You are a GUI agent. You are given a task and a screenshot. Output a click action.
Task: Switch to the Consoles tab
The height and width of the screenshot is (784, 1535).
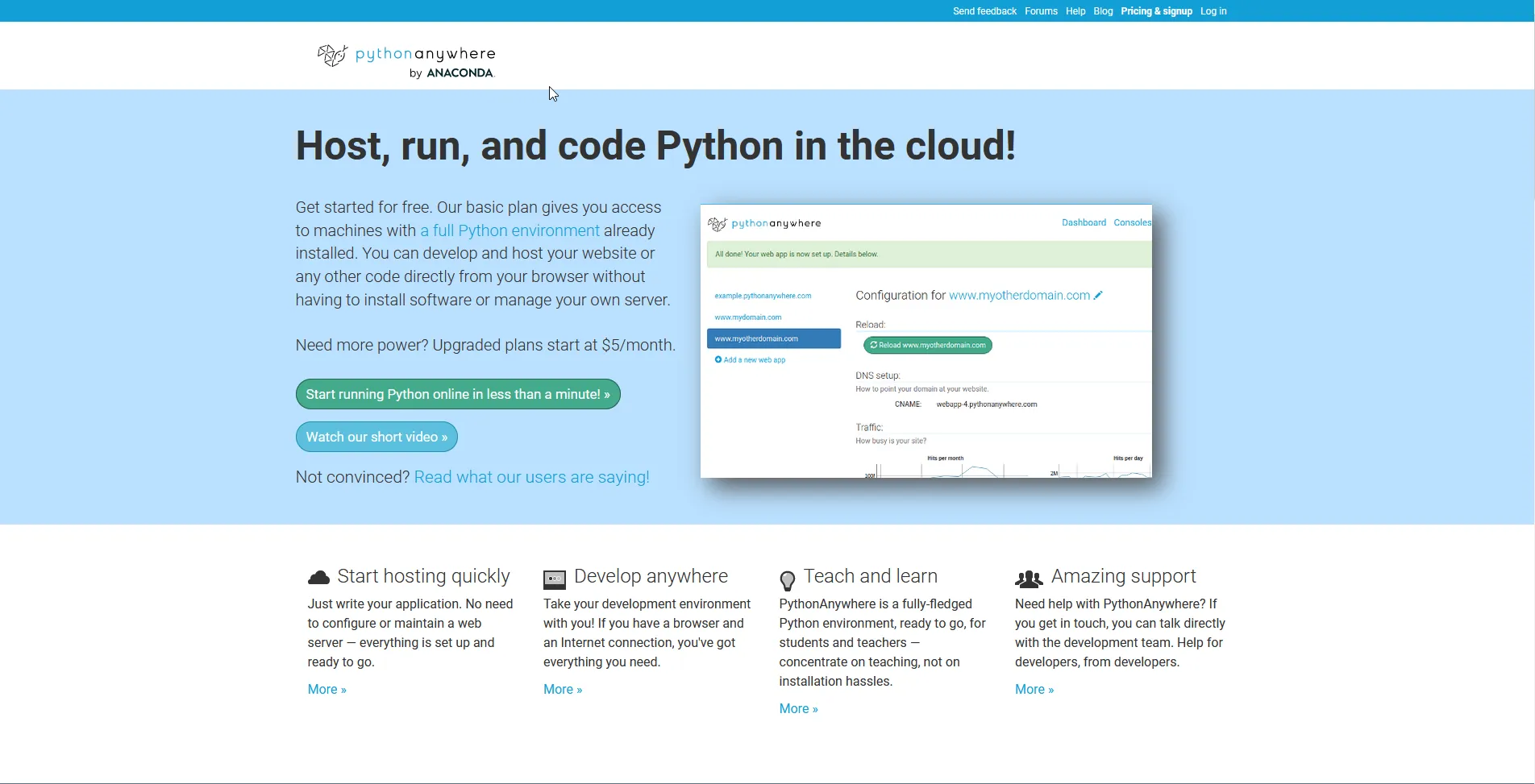coord(1132,222)
